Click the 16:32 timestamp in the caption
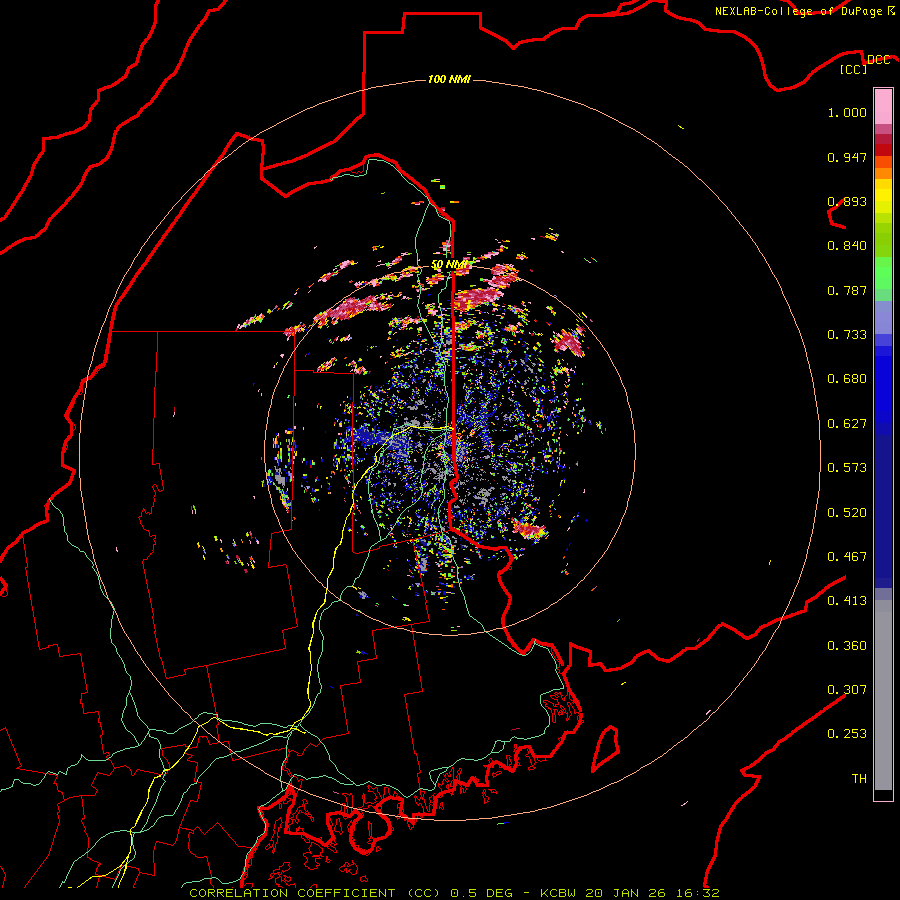This screenshot has width=900, height=900. pyautogui.click(x=696, y=893)
